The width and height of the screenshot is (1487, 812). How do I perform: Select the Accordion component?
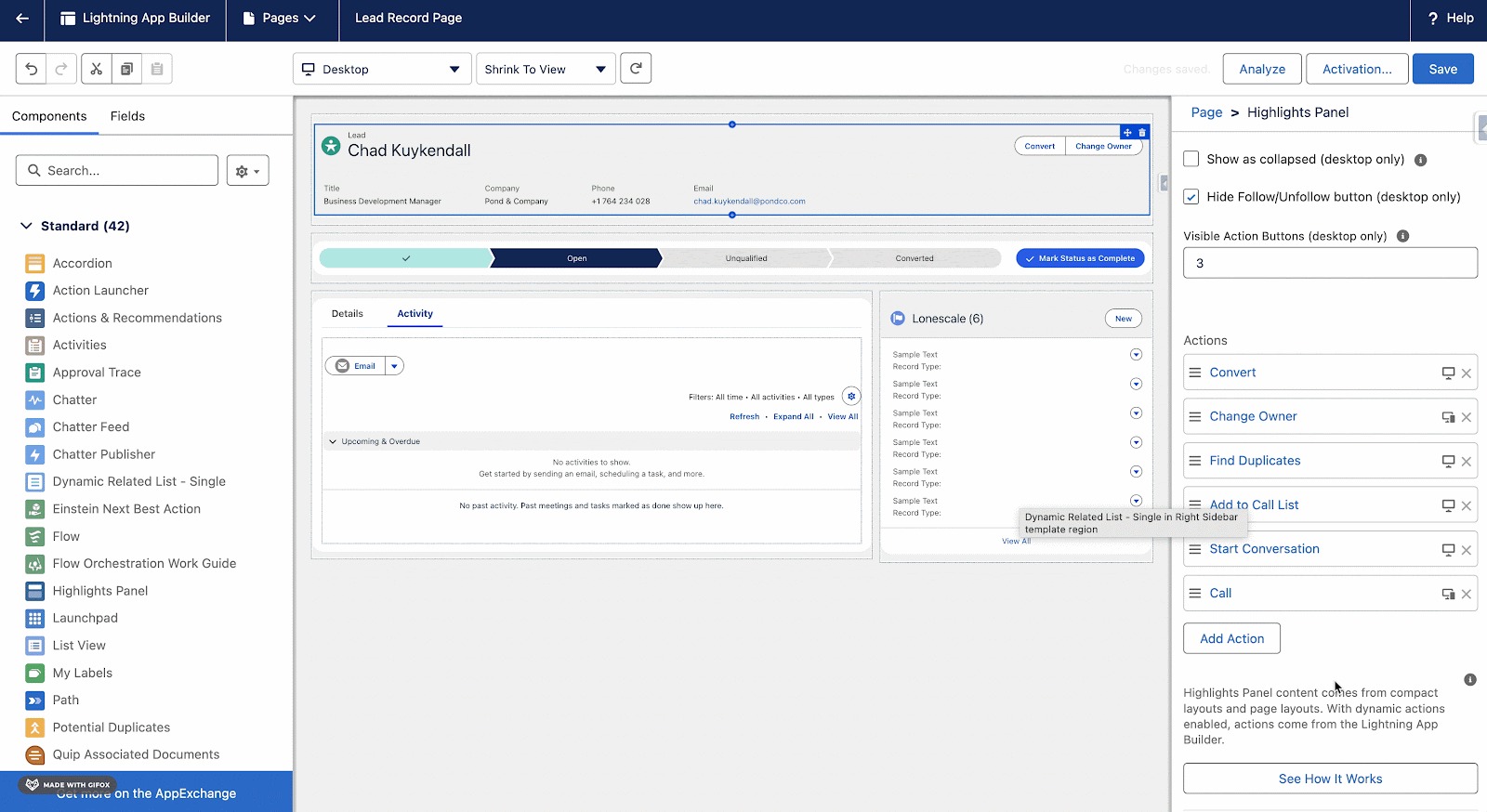pos(82,263)
